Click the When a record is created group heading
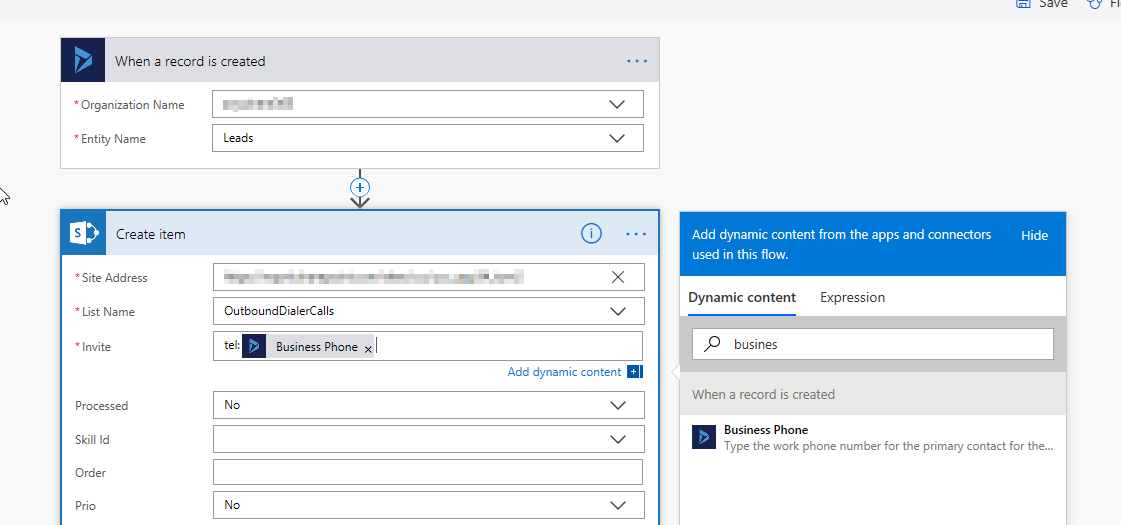This screenshot has height=525, width=1121. [x=764, y=394]
